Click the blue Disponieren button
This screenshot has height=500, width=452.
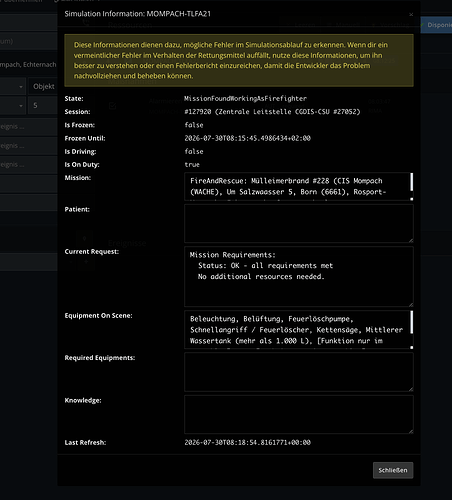click(436, 25)
